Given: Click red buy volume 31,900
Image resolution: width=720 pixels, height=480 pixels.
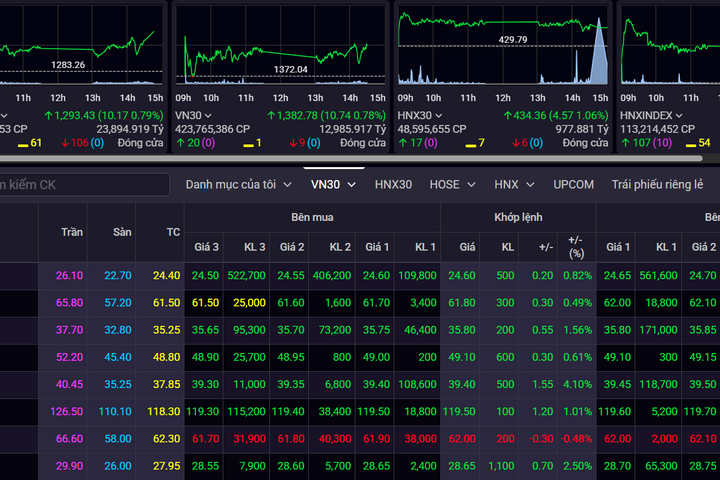Looking at the screenshot, I should tap(249, 438).
